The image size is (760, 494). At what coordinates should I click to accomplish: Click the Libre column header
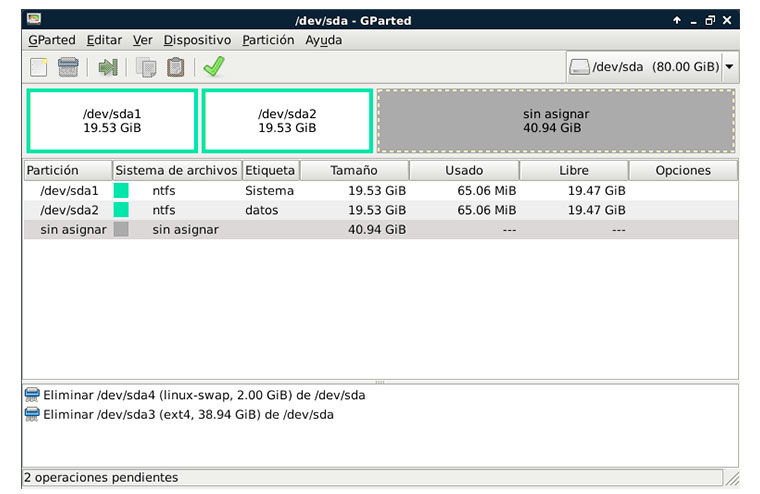(x=574, y=170)
